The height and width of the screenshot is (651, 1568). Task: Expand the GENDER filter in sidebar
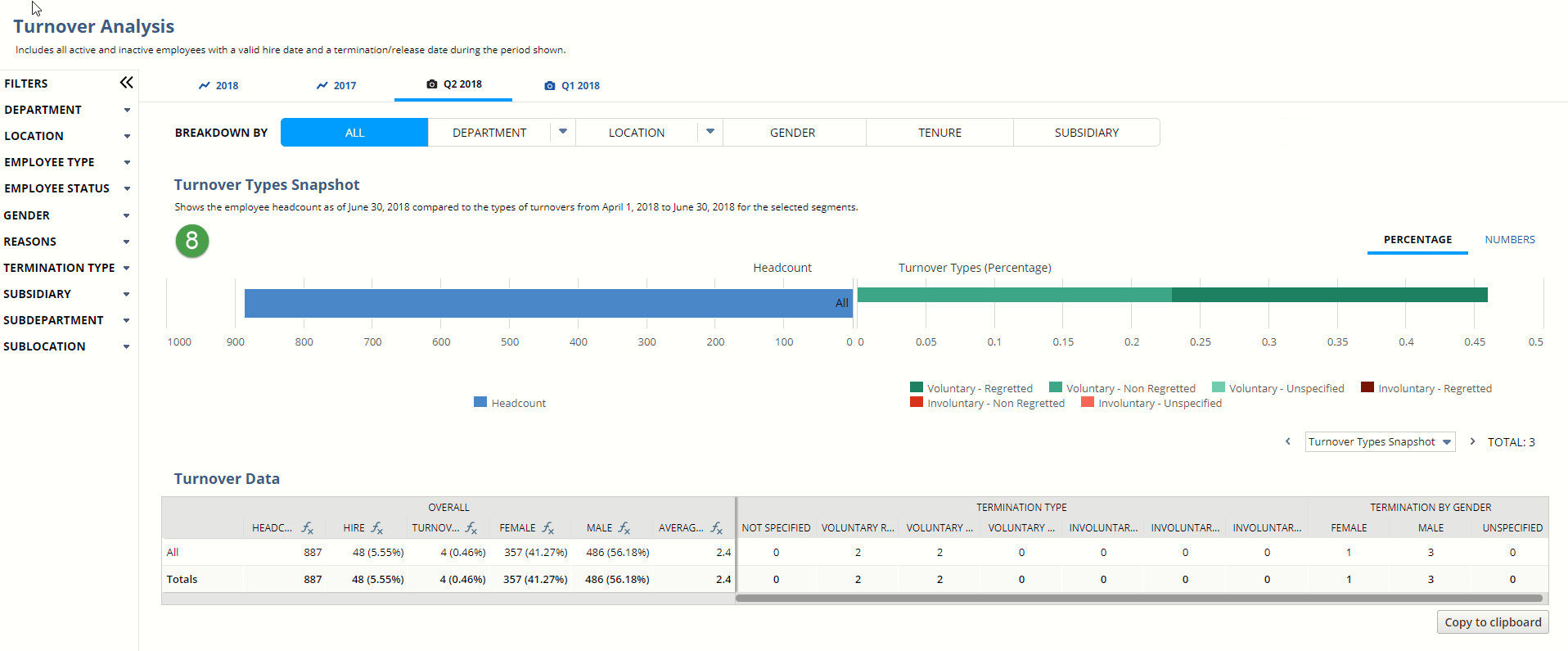(x=127, y=215)
